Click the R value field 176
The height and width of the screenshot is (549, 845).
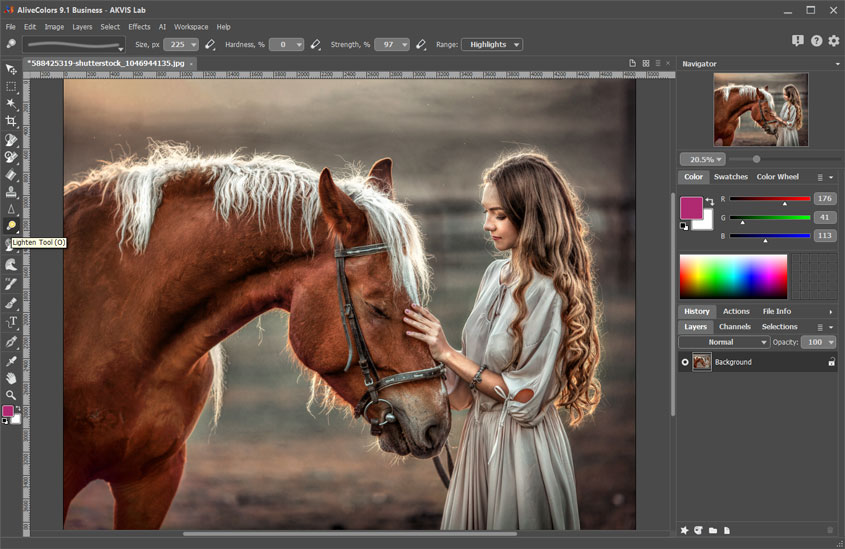point(825,199)
